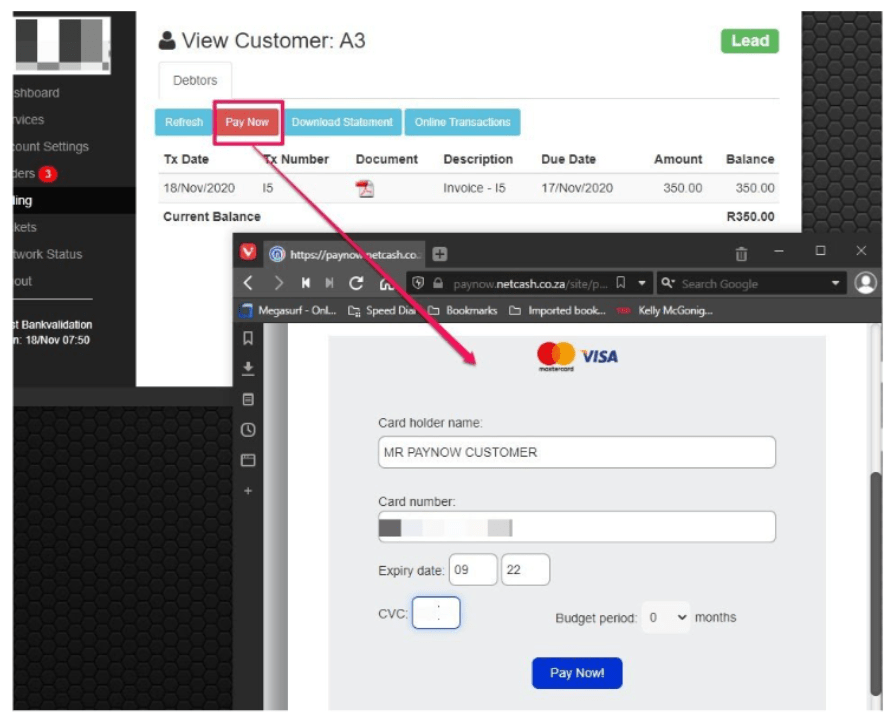Open the invoice PDF document icon

coord(365,189)
